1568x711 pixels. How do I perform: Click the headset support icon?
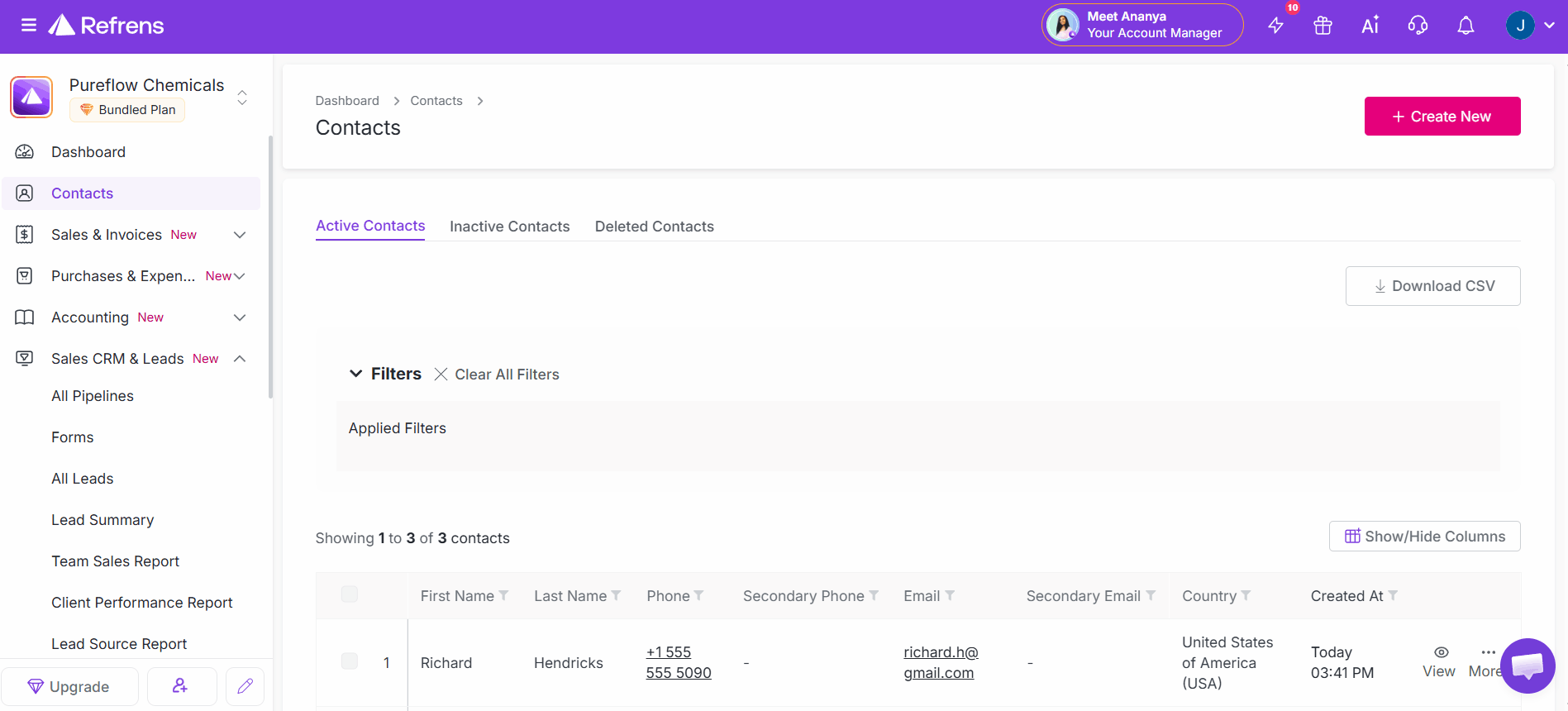coord(1418,26)
